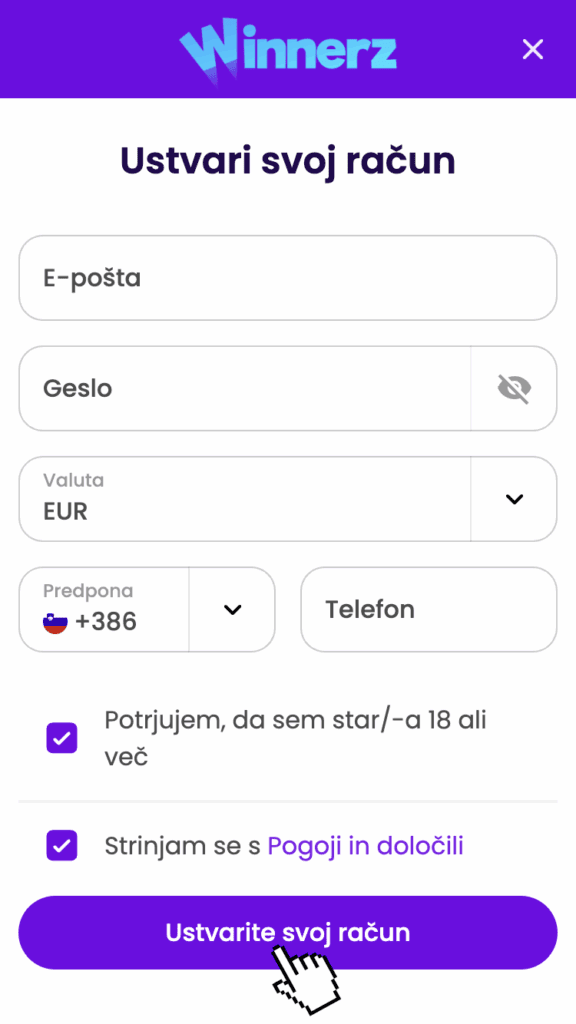Click the X icon in the header
Viewport: 576px width, 1024px height.
pyautogui.click(x=532, y=49)
